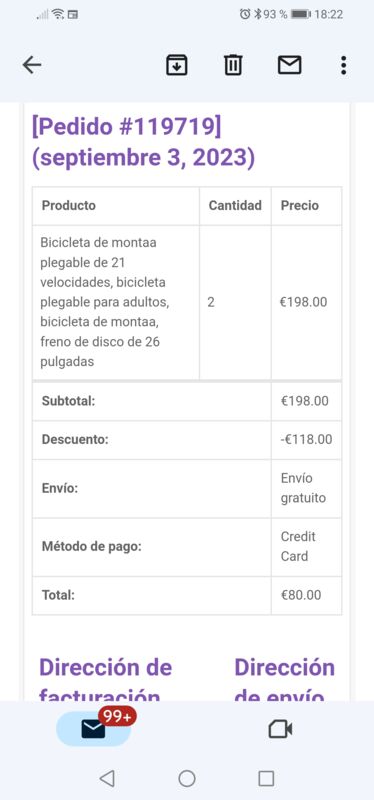Tap the Total €80.00 amount cell

(x=307, y=595)
